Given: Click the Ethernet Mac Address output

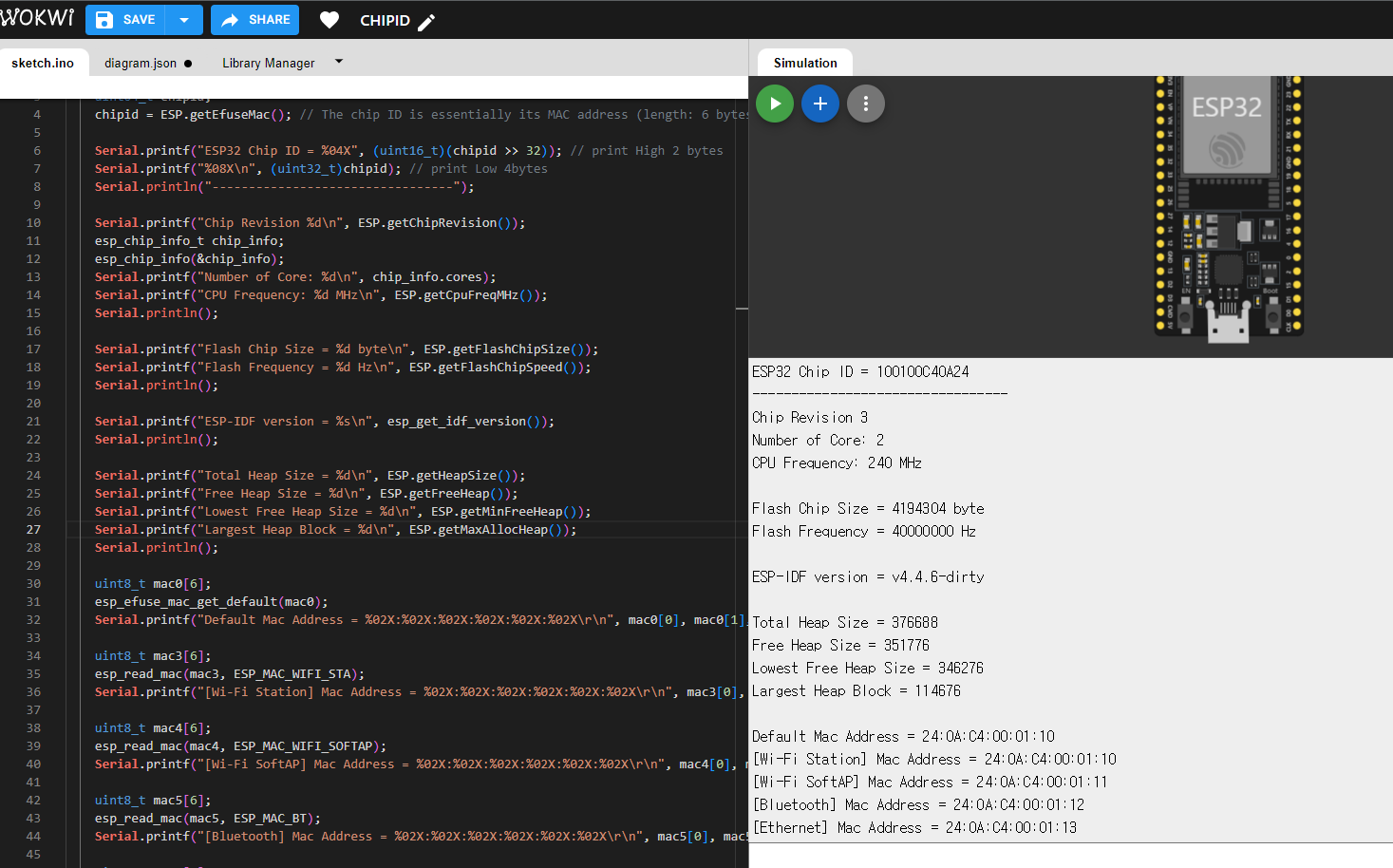Looking at the screenshot, I should pos(914,827).
